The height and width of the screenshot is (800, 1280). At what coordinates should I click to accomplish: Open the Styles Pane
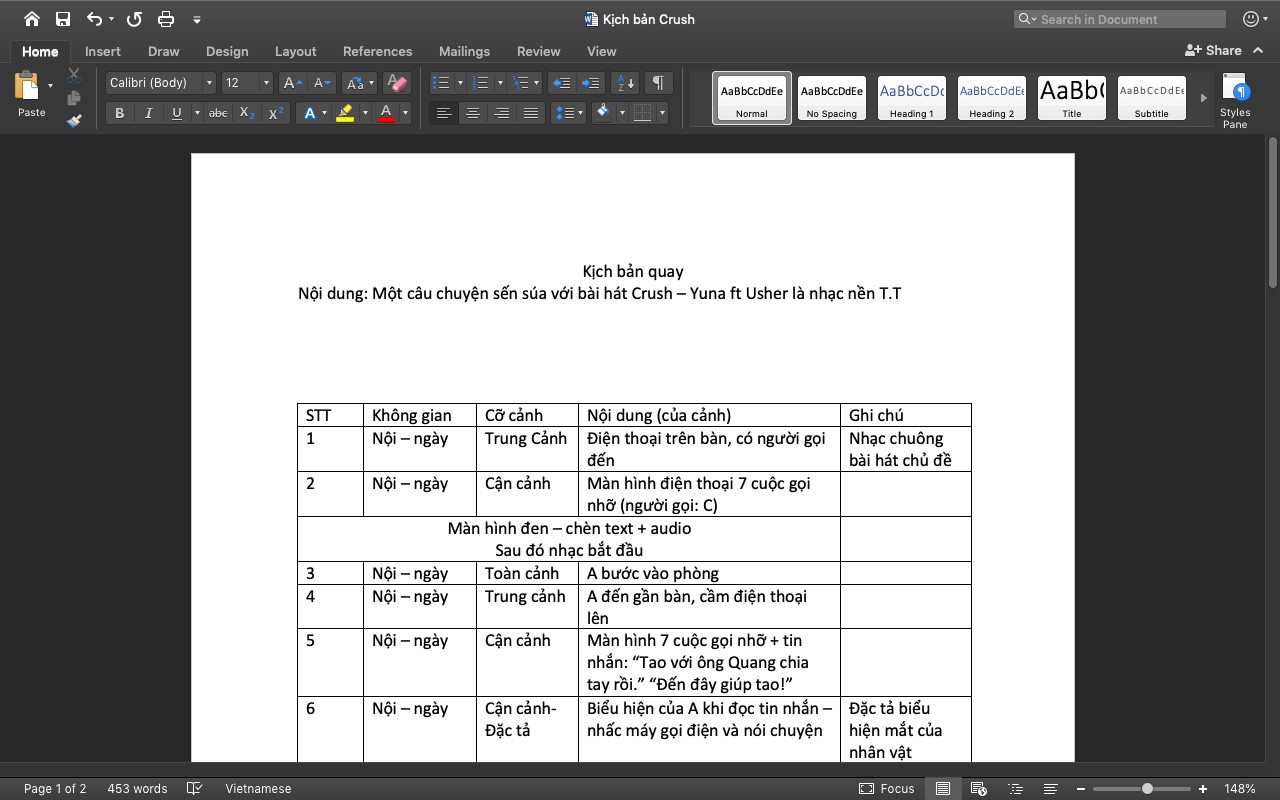click(1235, 99)
